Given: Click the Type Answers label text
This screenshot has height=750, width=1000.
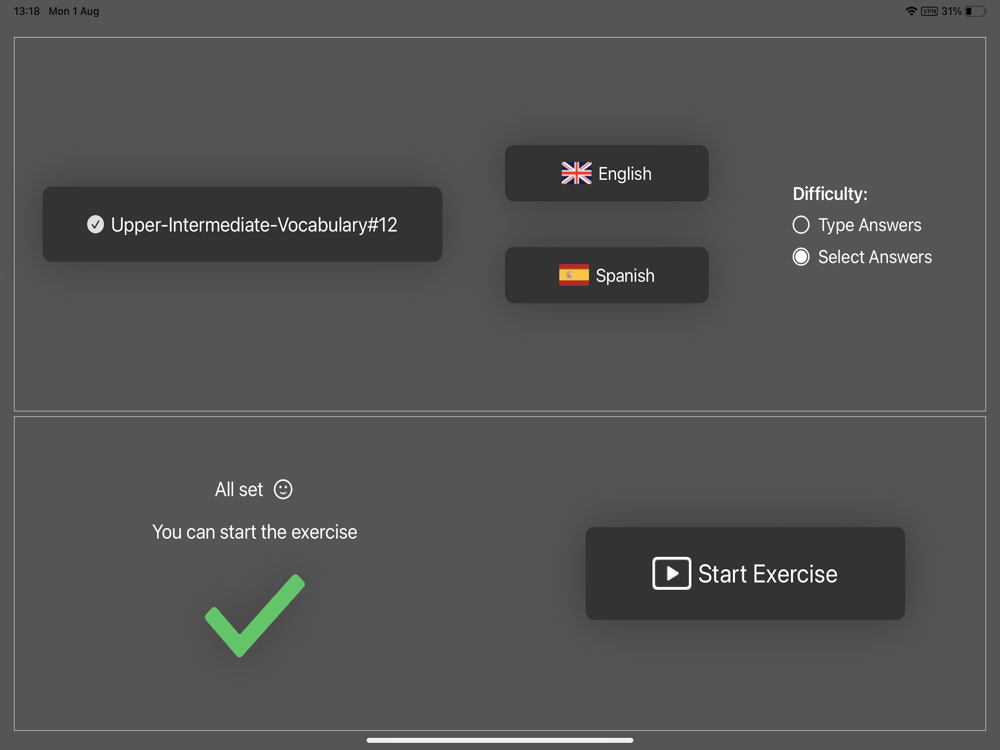Looking at the screenshot, I should (x=869, y=224).
